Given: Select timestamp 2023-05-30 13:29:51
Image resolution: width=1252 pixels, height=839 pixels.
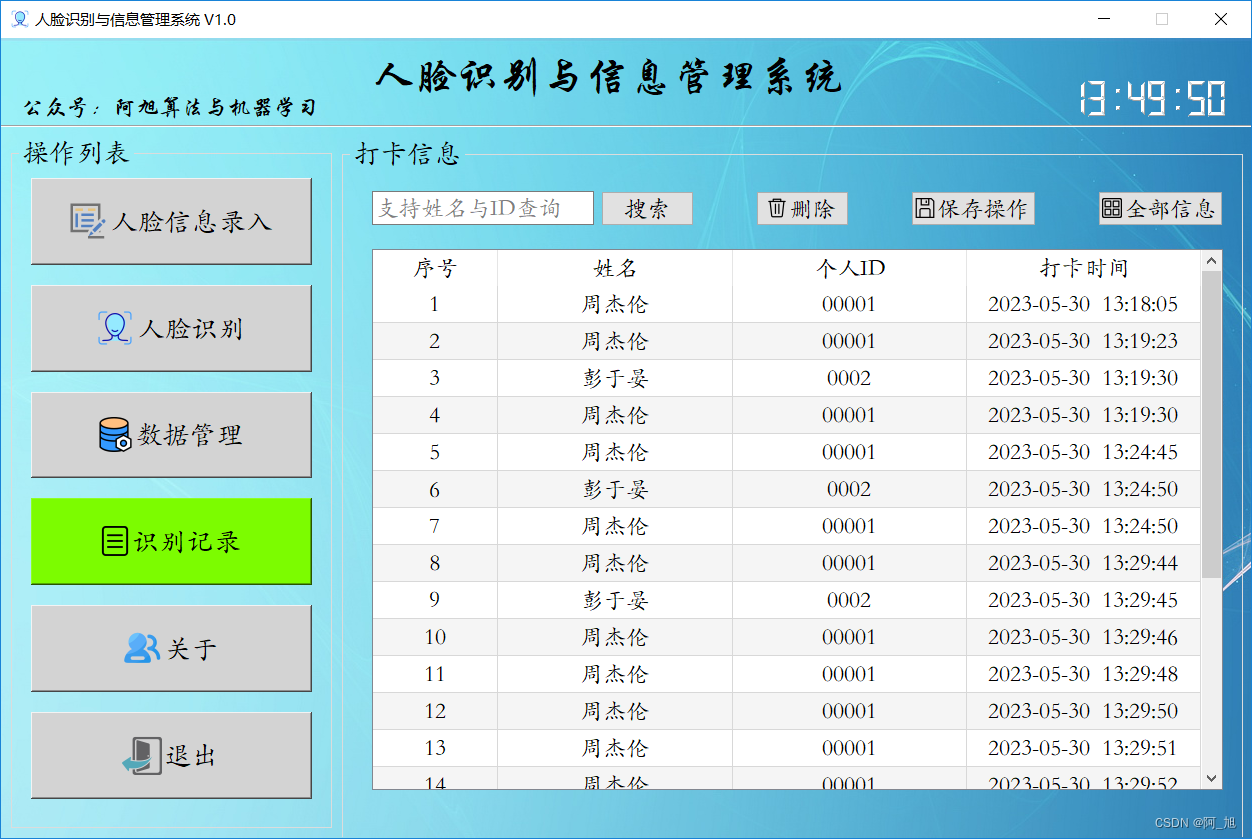Looking at the screenshot, I should [x=1083, y=748].
